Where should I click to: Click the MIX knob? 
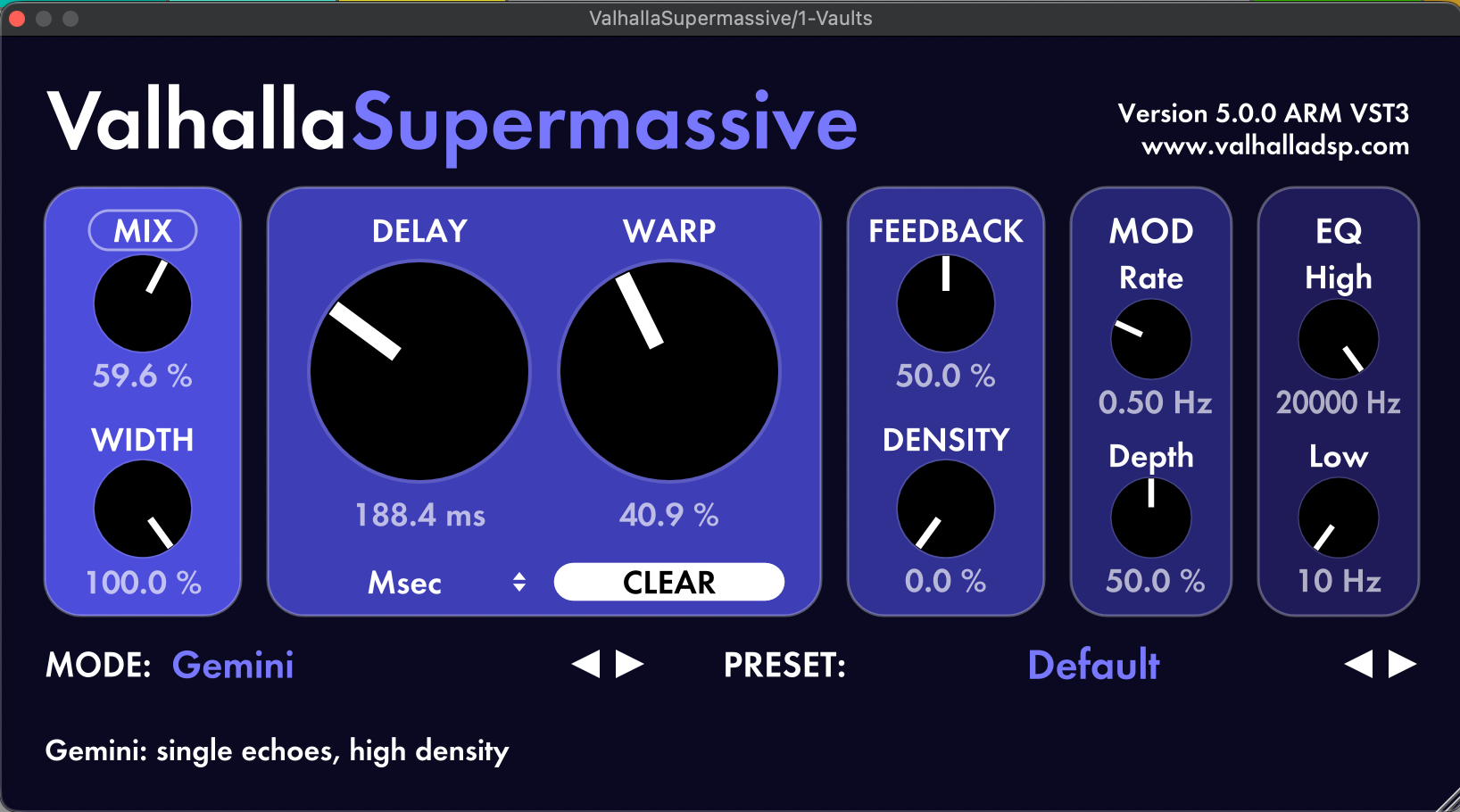(143, 303)
